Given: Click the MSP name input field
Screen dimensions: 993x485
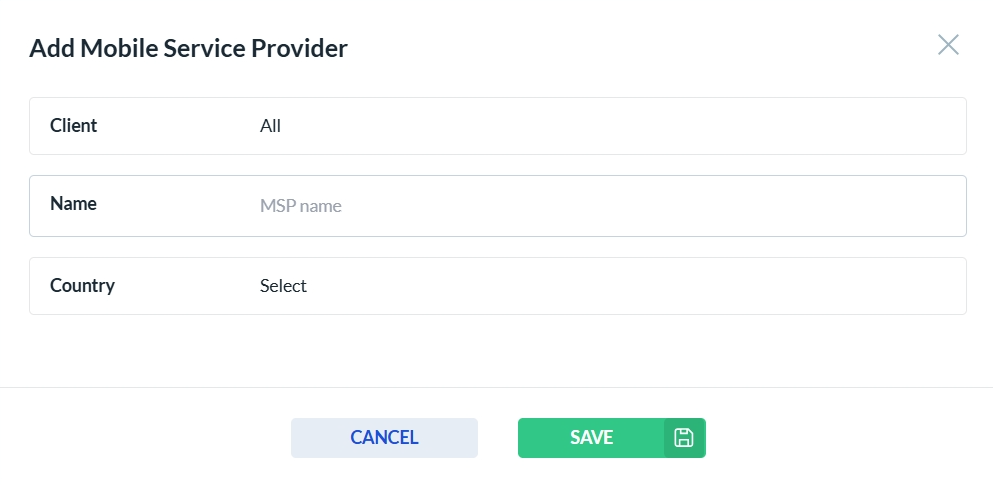Looking at the screenshot, I should (x=610, y=206).
